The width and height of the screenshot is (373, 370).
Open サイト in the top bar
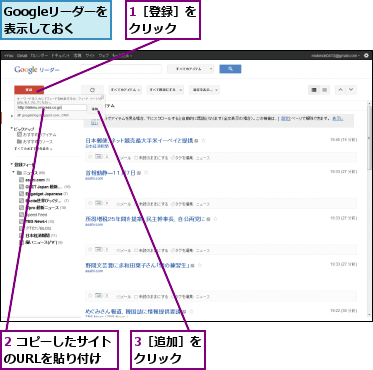90,55
